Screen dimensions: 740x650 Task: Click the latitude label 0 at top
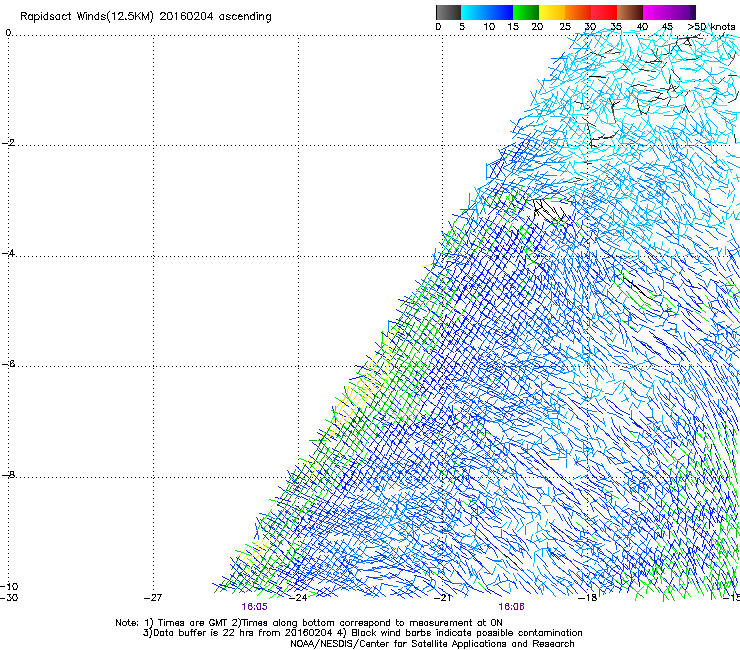(8, 33)
